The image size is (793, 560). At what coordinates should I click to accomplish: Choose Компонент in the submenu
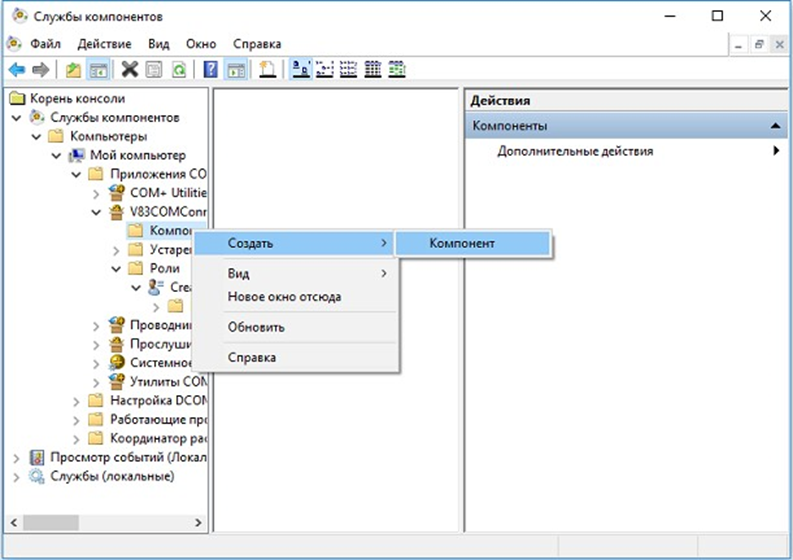pos(472,243)
